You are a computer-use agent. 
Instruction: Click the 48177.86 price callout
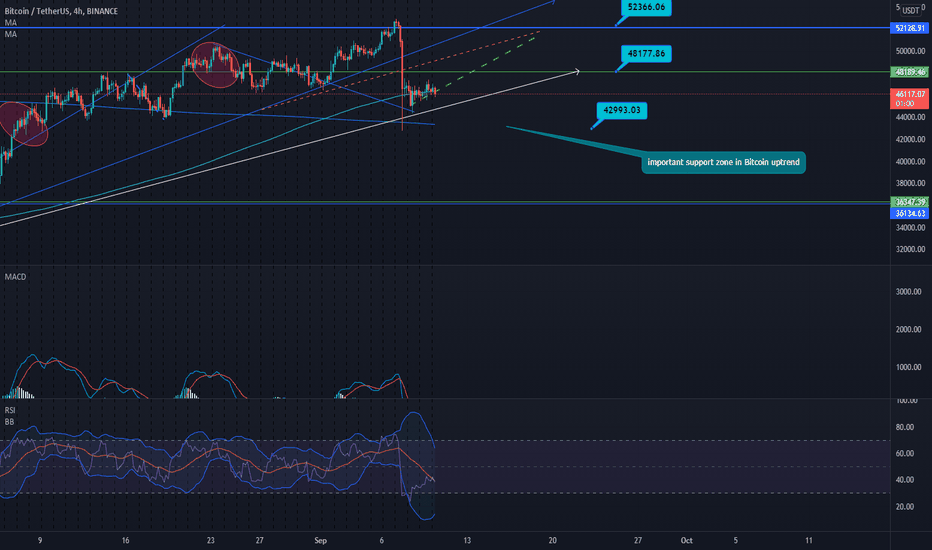tap(646, 54)
